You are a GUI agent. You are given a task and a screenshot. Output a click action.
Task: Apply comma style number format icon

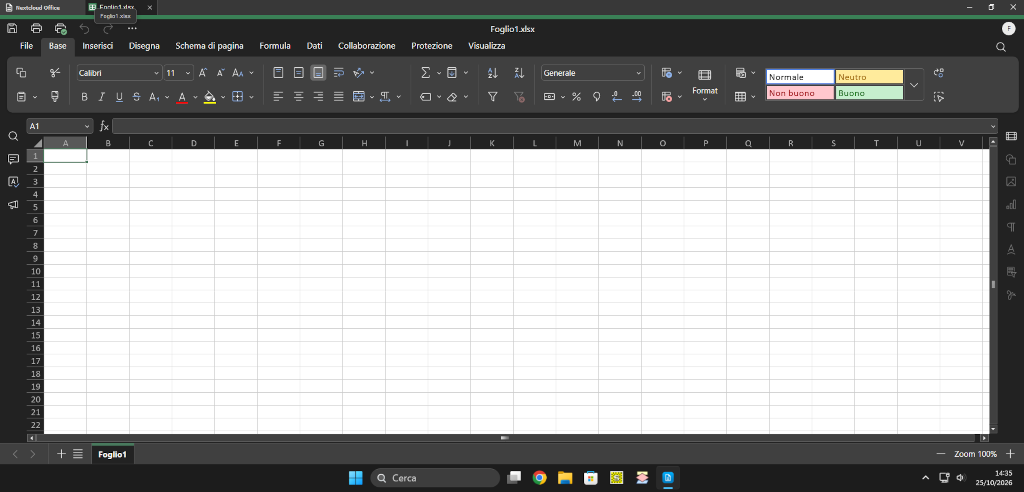tap(596, 97)
